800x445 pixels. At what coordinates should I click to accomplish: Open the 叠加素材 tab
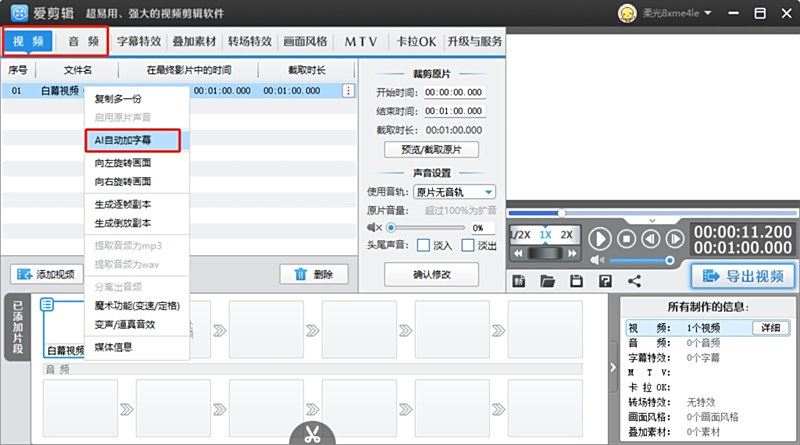point(194,41)
